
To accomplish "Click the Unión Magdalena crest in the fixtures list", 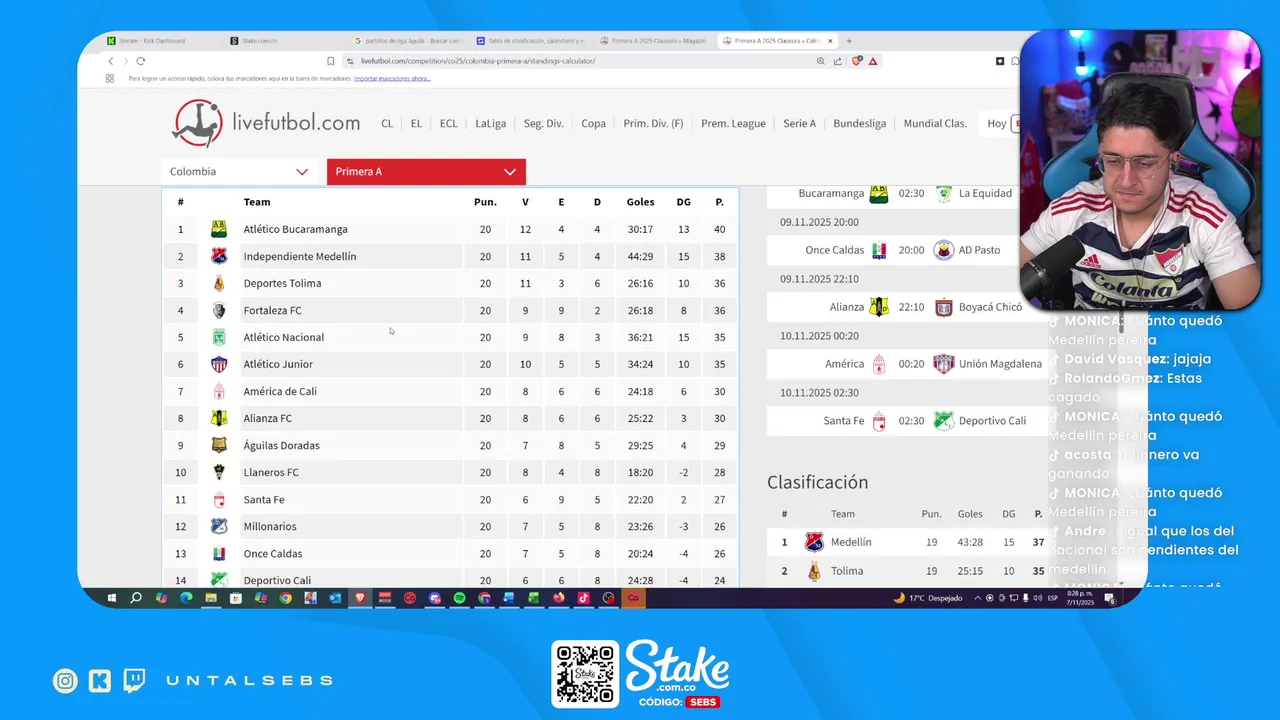I will (x=944, y=364).
